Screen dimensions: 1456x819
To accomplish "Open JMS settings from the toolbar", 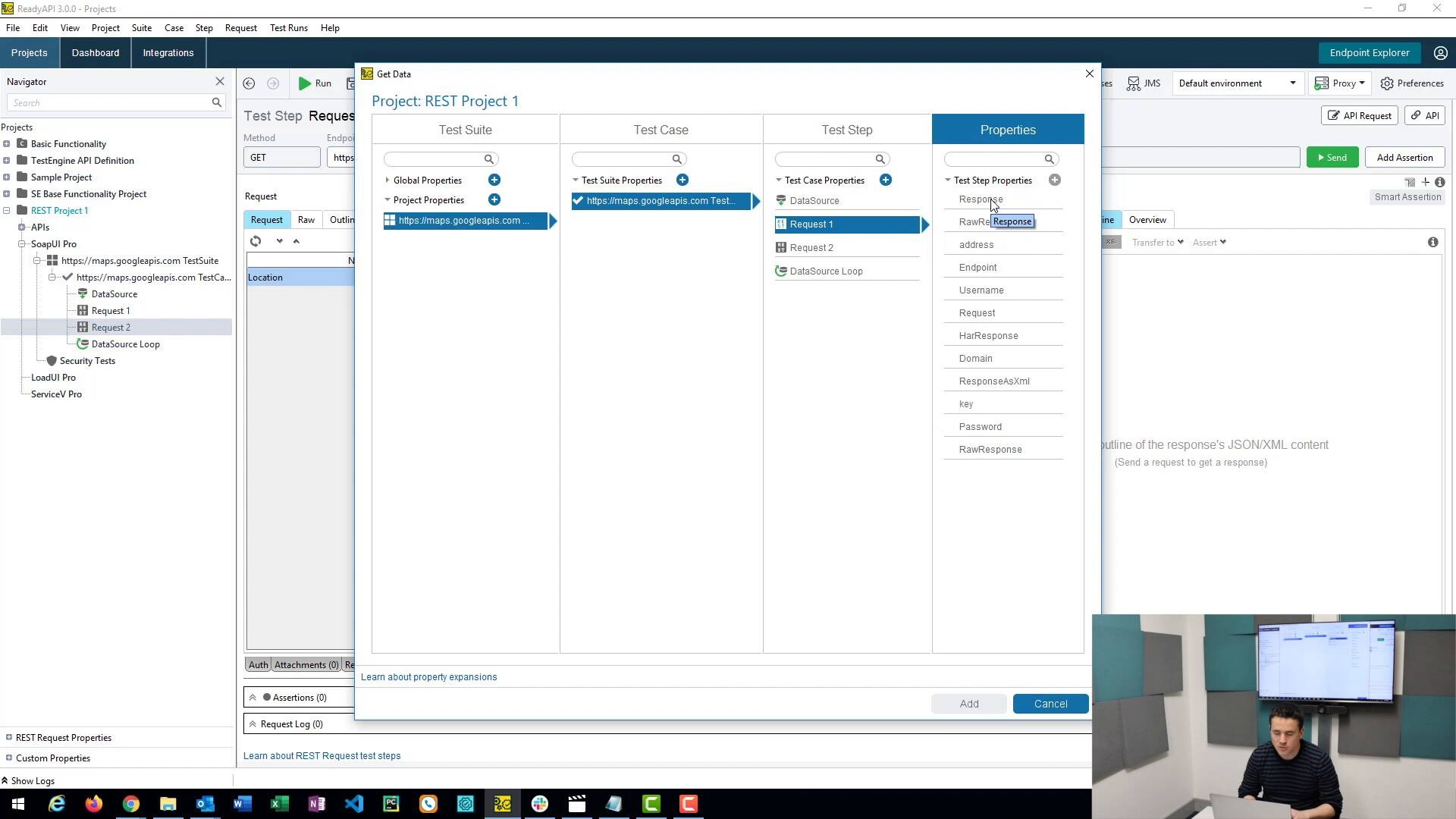I will (1143, 83).
